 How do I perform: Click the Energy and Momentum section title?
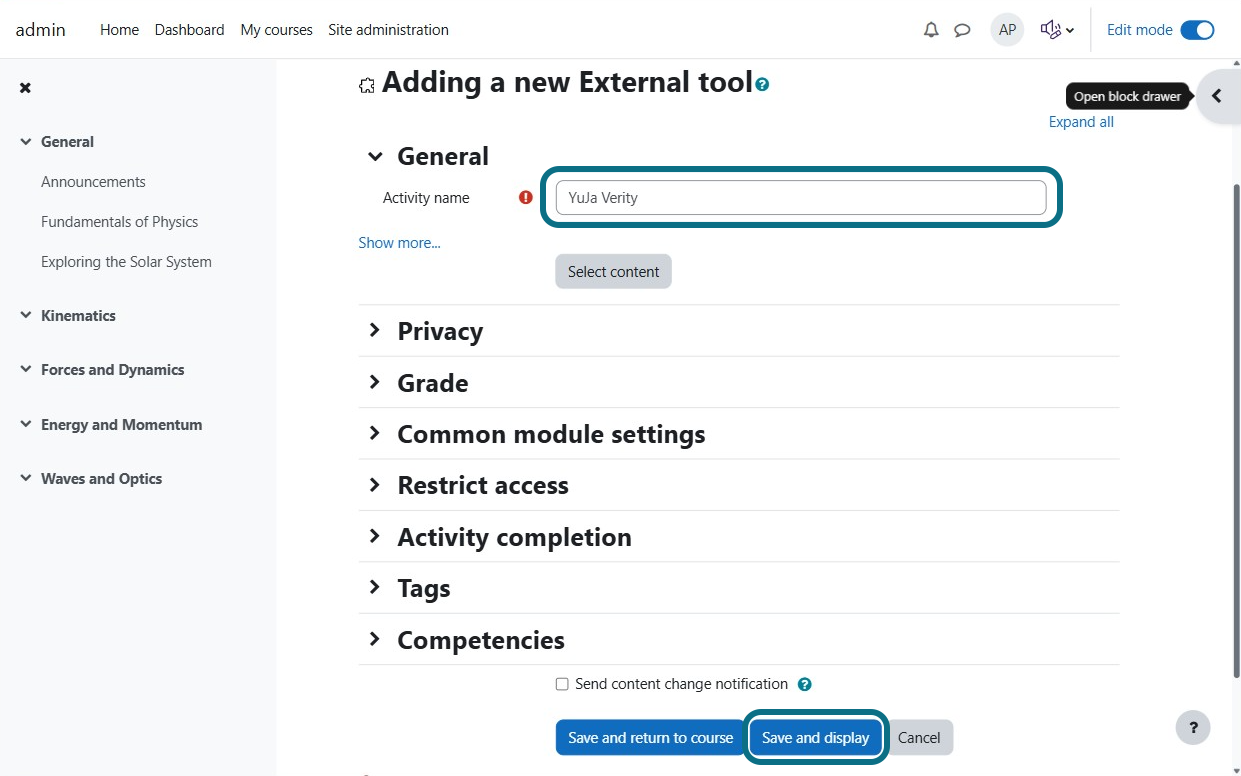pyautogui.click(x=121, y=424)
